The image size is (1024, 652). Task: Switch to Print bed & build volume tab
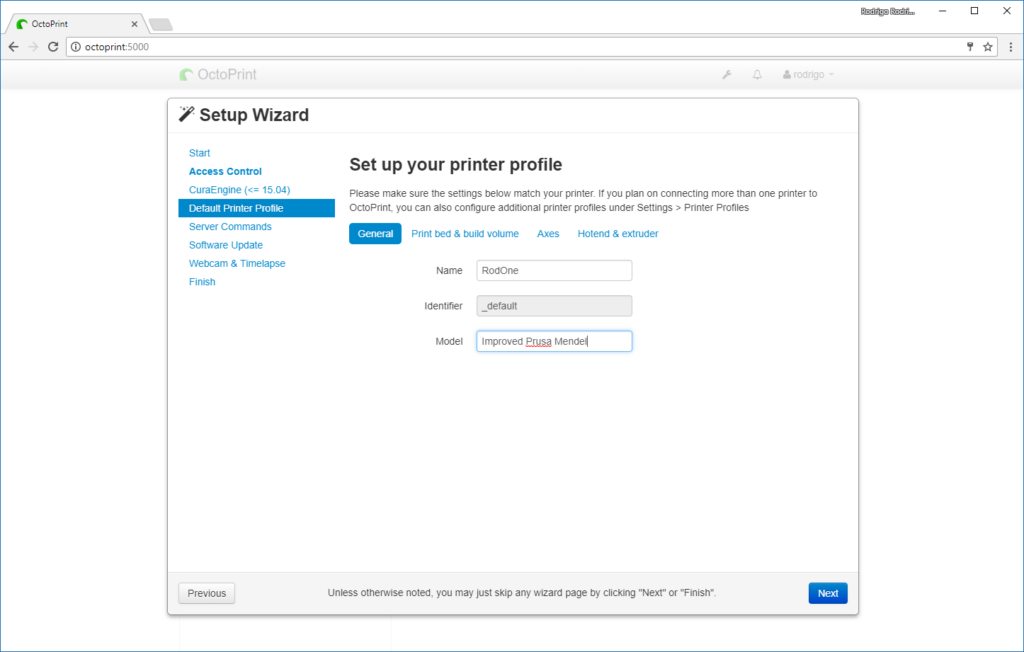[465, 233]
